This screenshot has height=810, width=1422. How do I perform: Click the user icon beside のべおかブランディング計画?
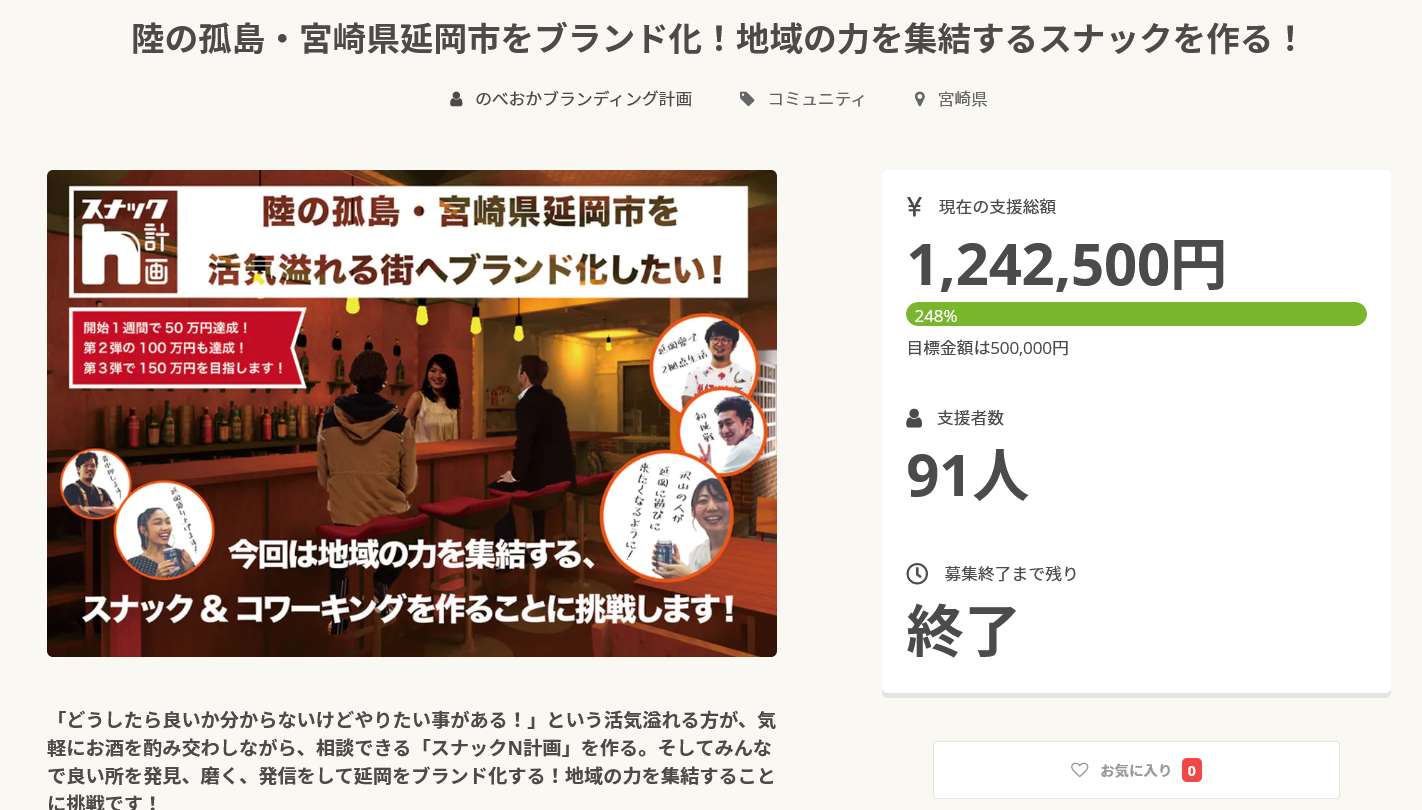pyautogui.click(x=456, y=99)
